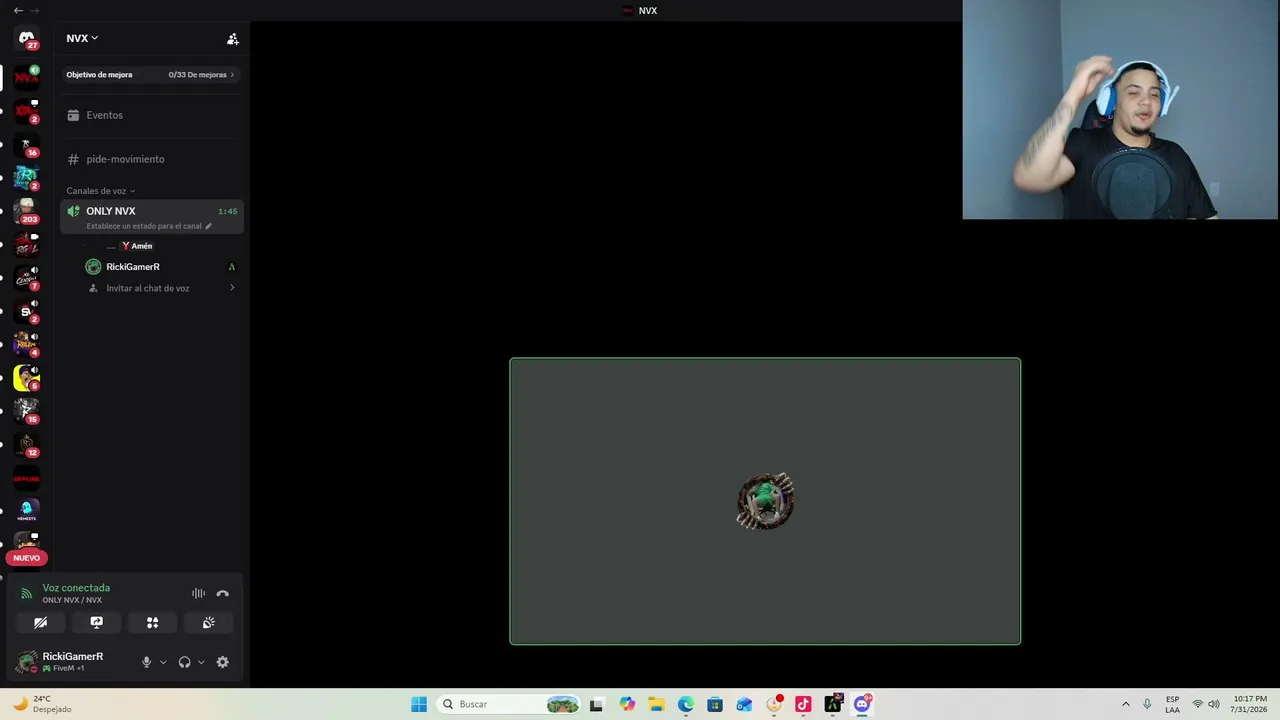Show hidden system tray icons
Image resolution: width=1280 pixels, height=720 pixels.
pyautogui.click(x=1125, y=704)
